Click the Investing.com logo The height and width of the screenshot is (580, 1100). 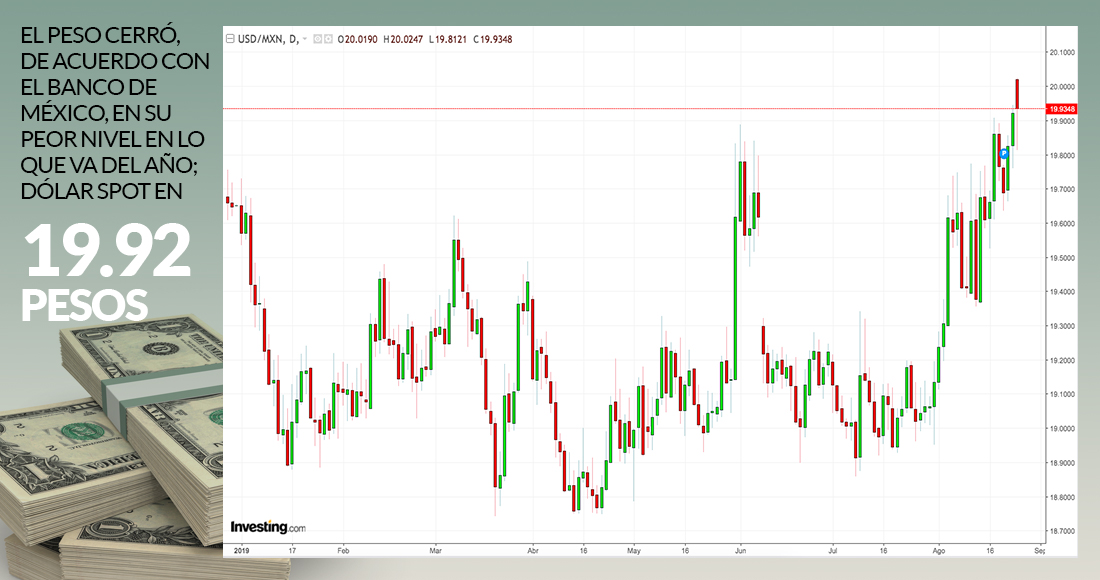268,527
